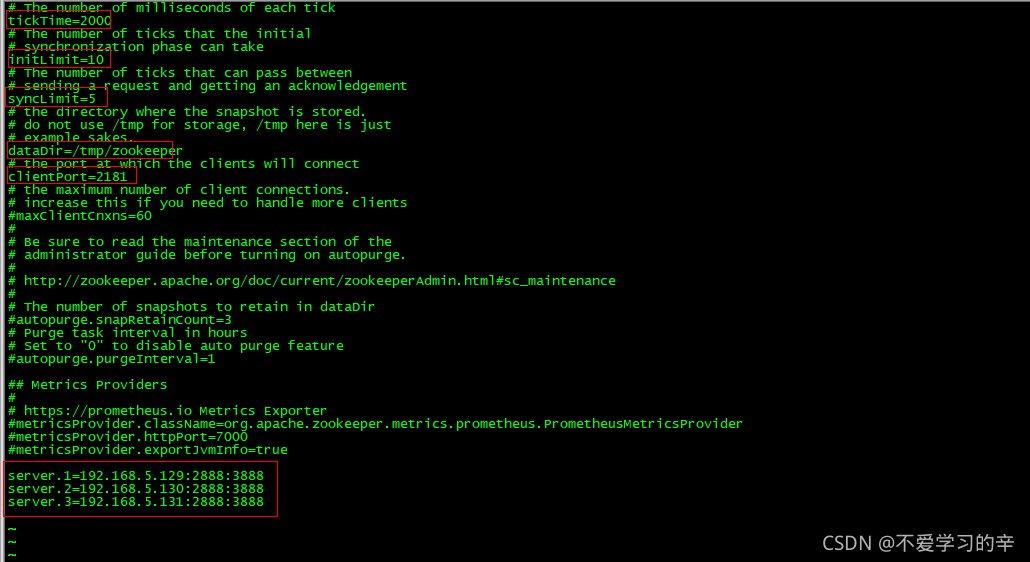This screenshot has width=1030, height=562.
Task: Click the #autopurge.purgeInterval=1 line
Action: click(x=112, y=359)
